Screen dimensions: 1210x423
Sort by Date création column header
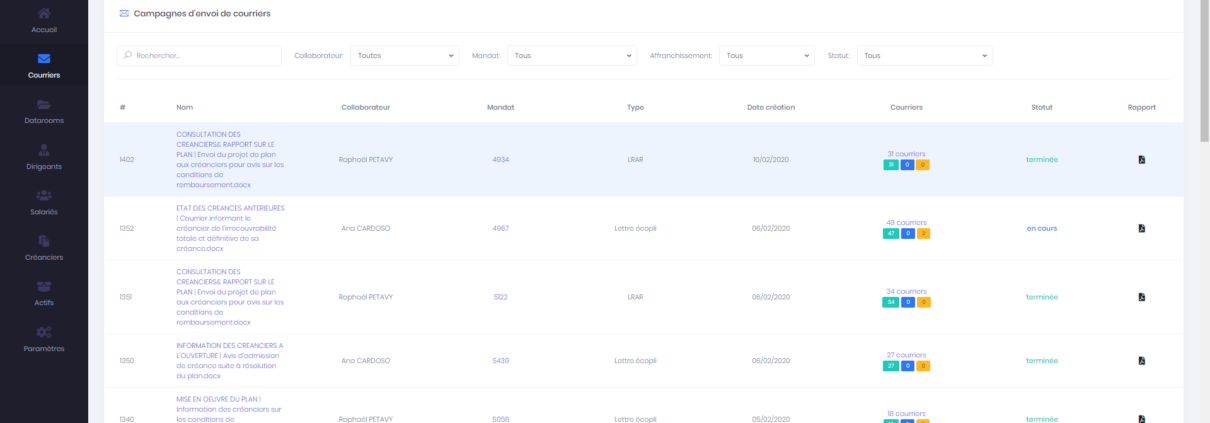click(770, 107)
